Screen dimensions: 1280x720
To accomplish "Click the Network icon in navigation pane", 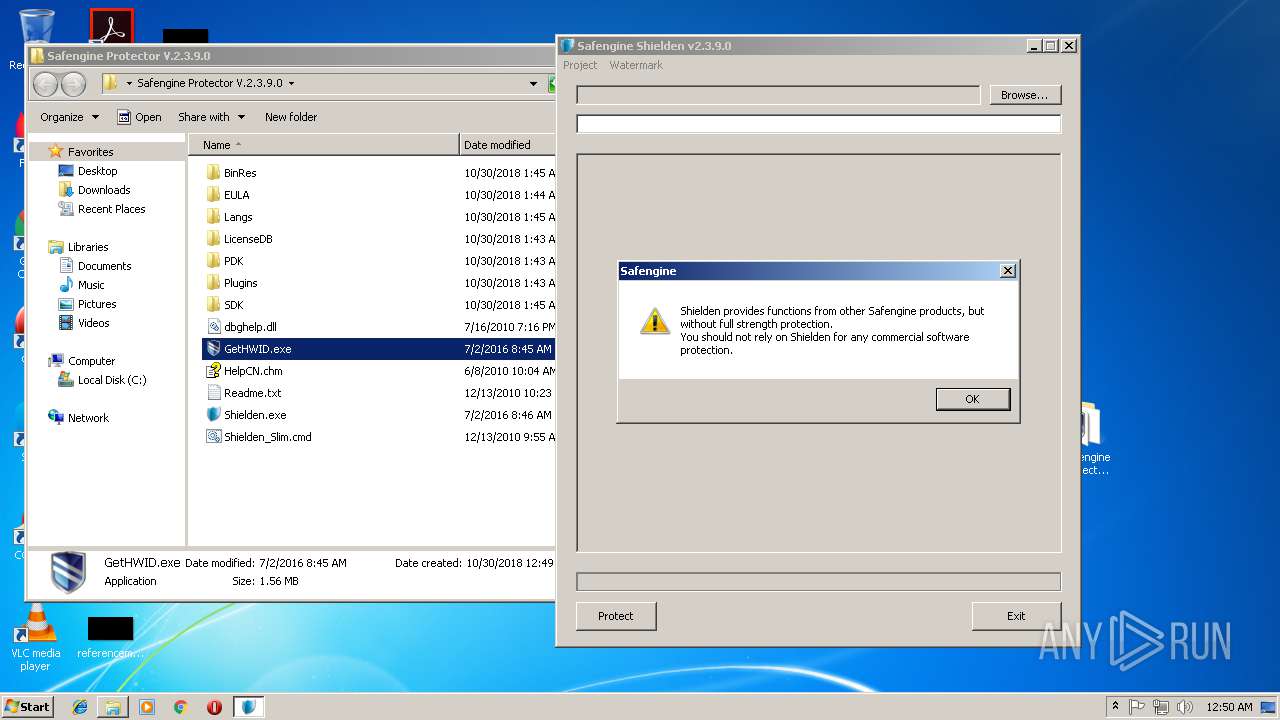I will tap(56, 418).
